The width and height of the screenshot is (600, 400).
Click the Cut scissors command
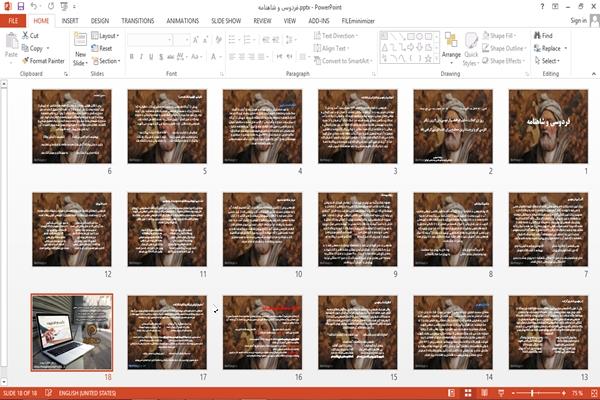(x=30, y=36)
